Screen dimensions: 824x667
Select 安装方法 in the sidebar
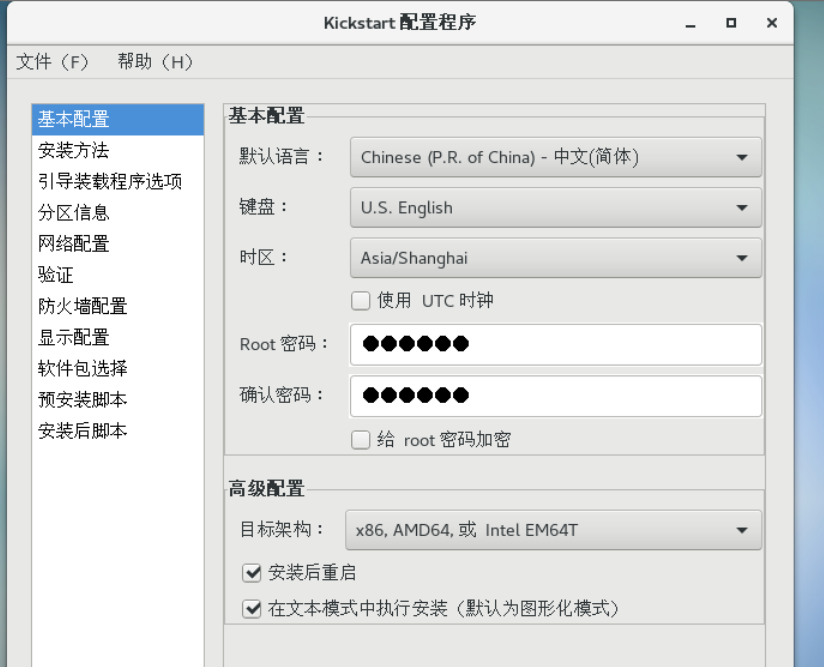pos(118,150)
